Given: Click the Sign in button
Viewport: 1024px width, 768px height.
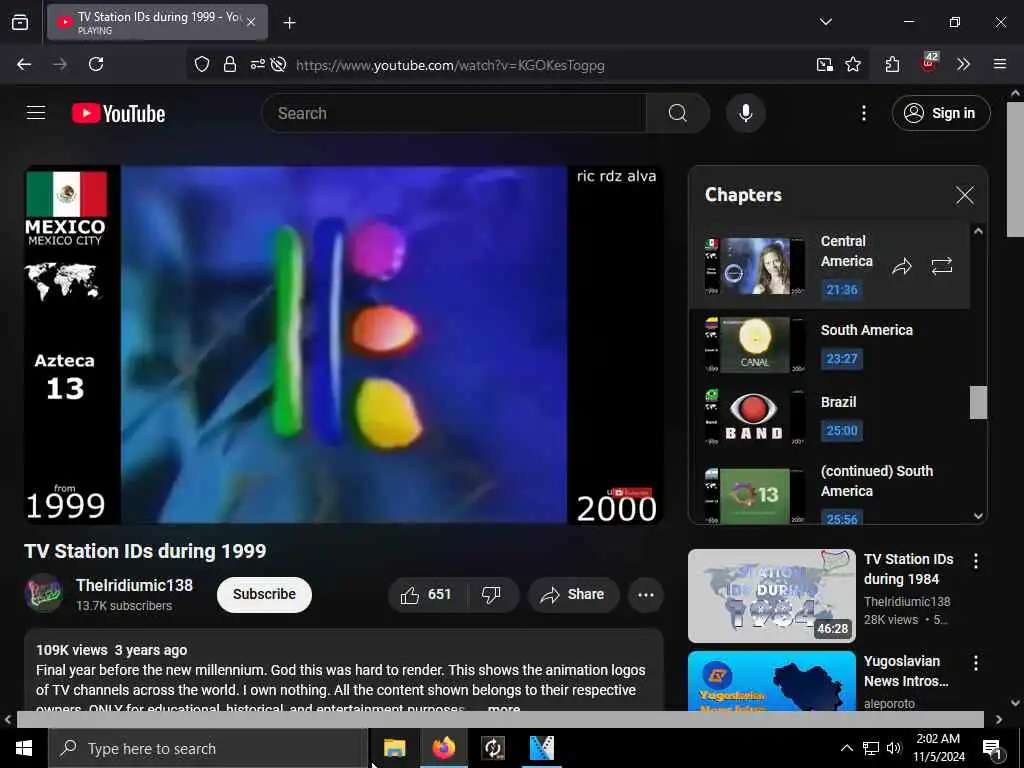Looking at the screenshot, I should (940, 113).
